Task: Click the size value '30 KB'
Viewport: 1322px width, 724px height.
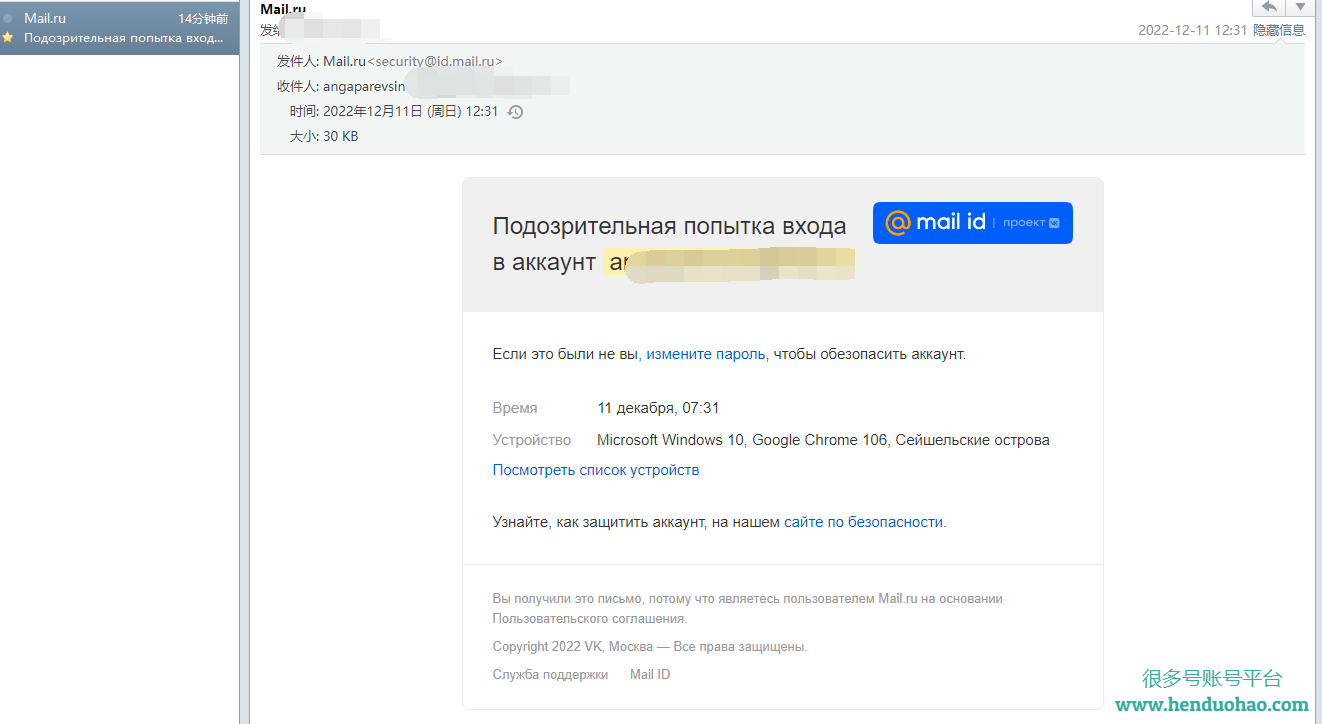Action: pyautogui.click(x=340, y=136)
